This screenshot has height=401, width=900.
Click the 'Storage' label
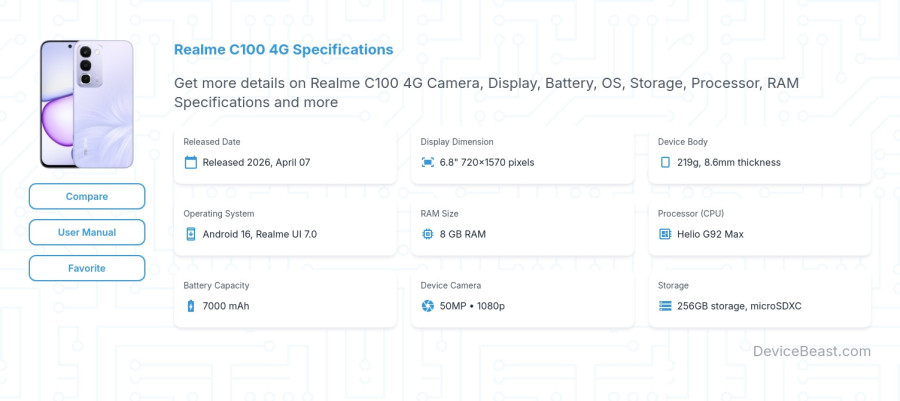pyautogui.click(x=673, y=285)
